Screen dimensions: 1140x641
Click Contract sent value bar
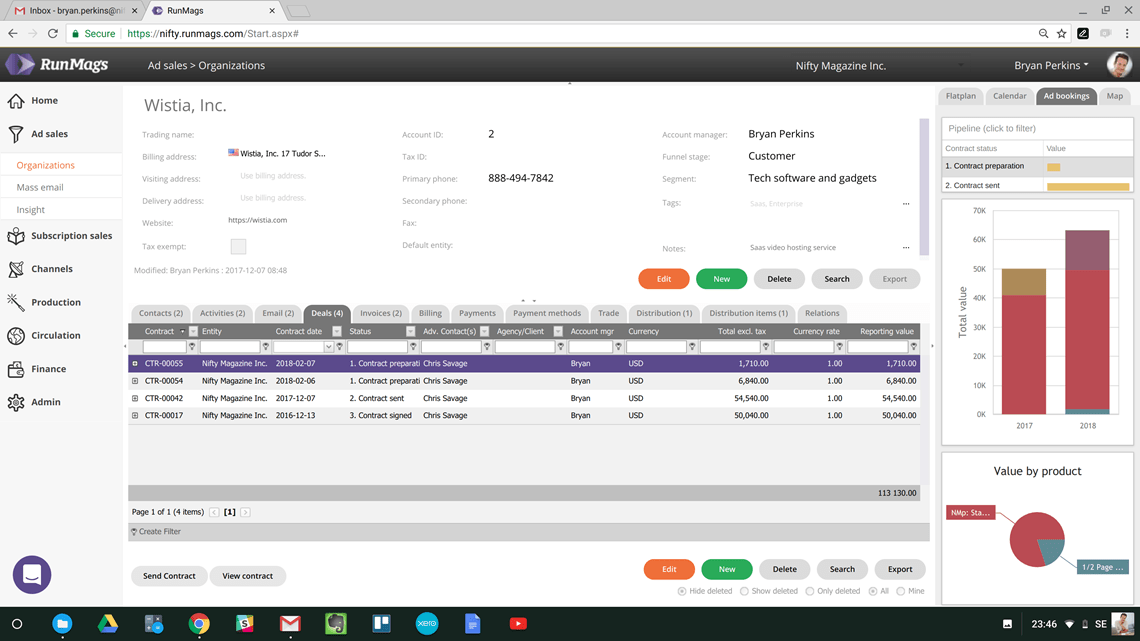(x=1088, y=186)
